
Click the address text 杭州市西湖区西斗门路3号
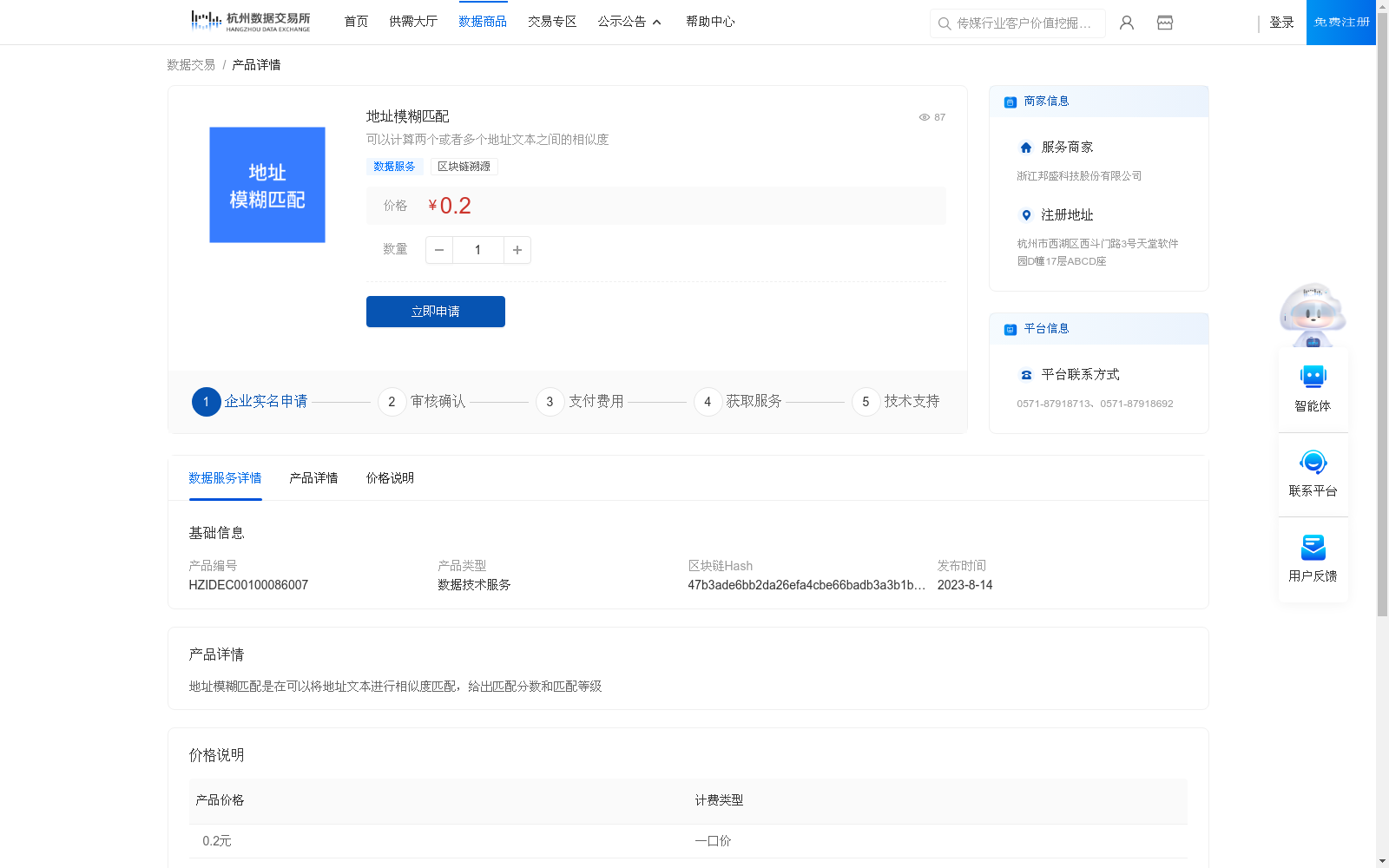1097,253
